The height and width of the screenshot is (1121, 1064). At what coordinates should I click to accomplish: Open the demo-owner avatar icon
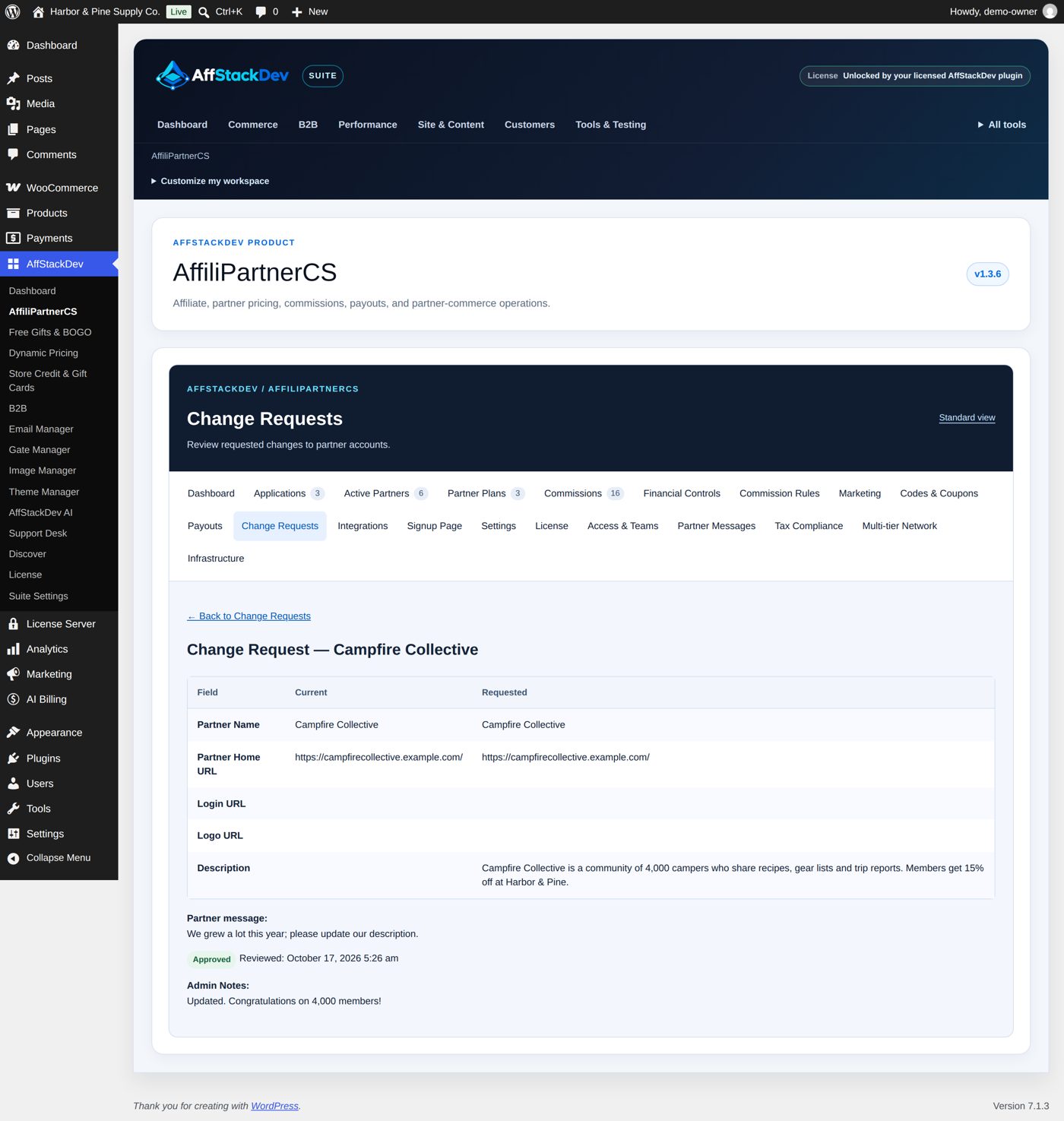tap(1050, 11)
